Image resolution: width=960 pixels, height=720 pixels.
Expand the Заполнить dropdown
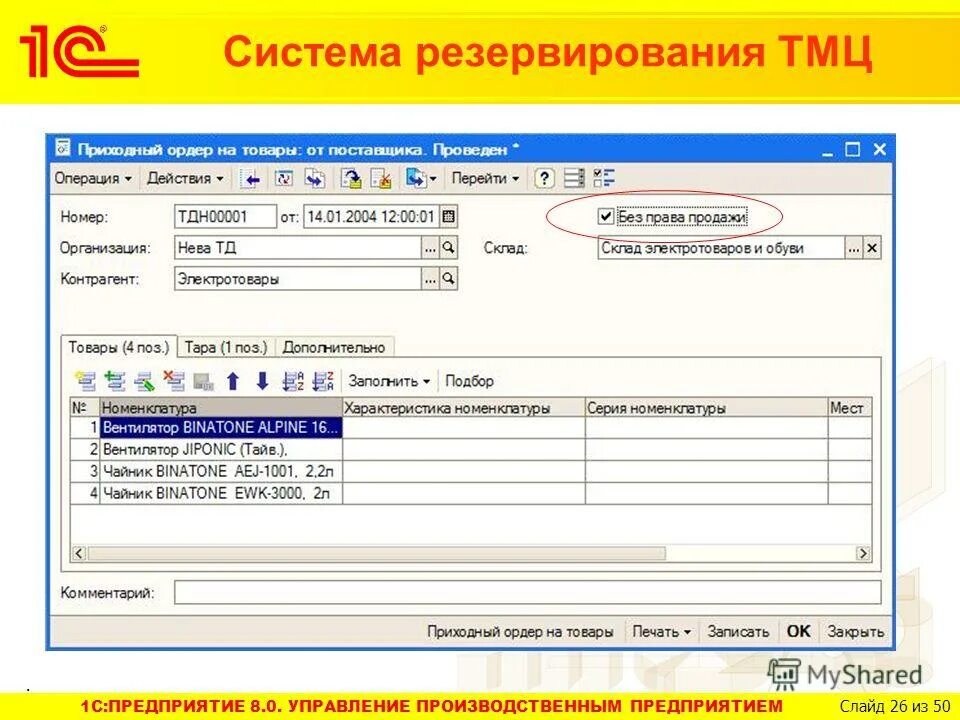point(389,381)
